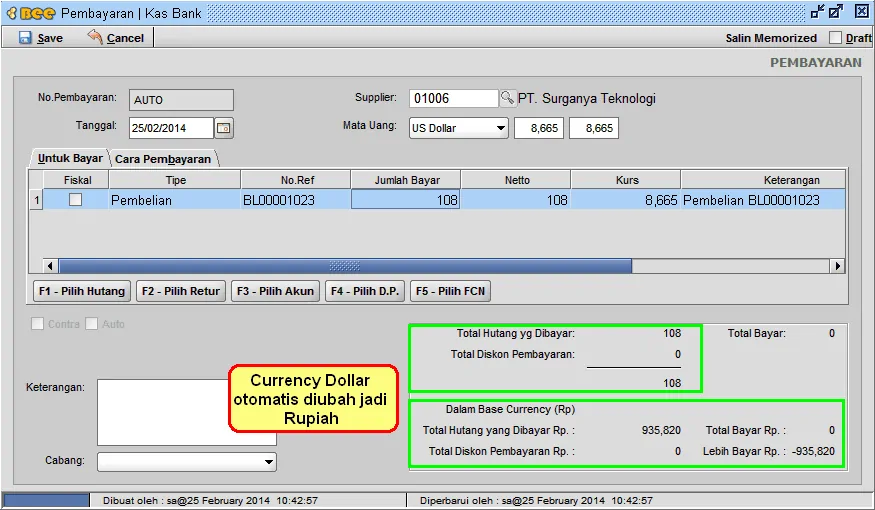Open the Mata Uang currency dropdown
This screenshot has width=875, height=510.
[x=500, y=128]
